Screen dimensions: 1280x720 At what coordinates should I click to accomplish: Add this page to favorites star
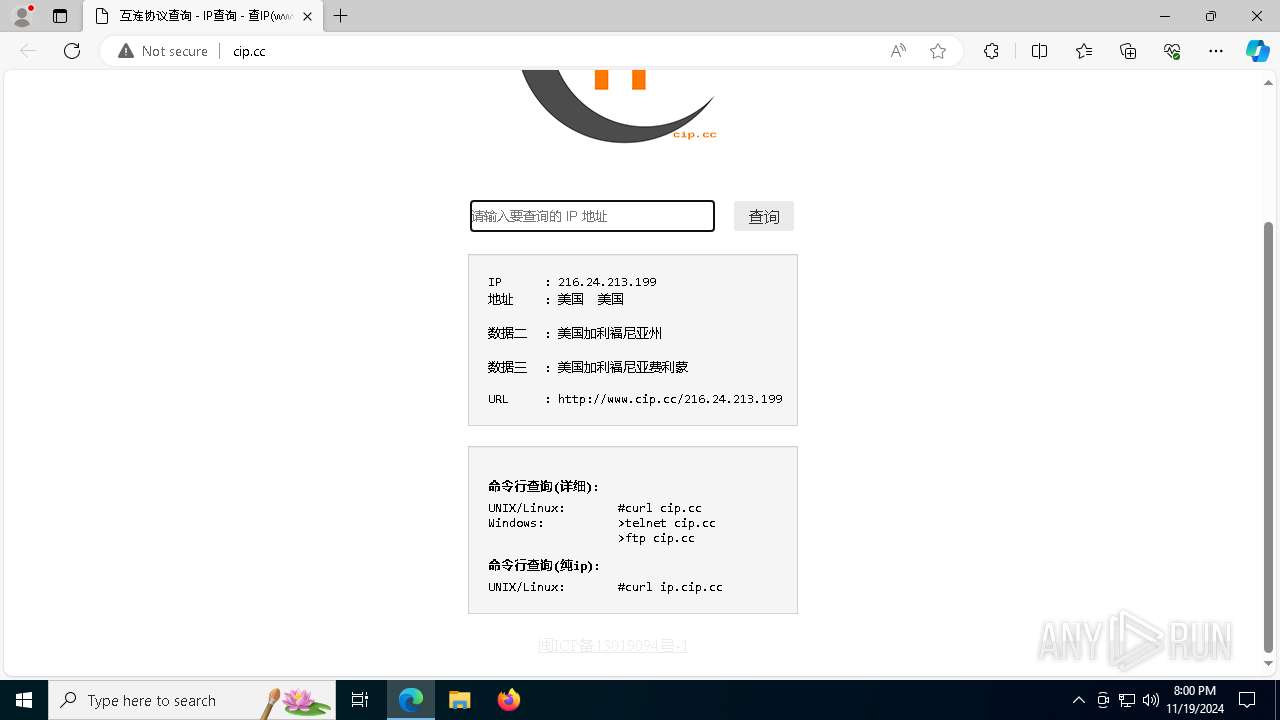click(x=938, y=51)
